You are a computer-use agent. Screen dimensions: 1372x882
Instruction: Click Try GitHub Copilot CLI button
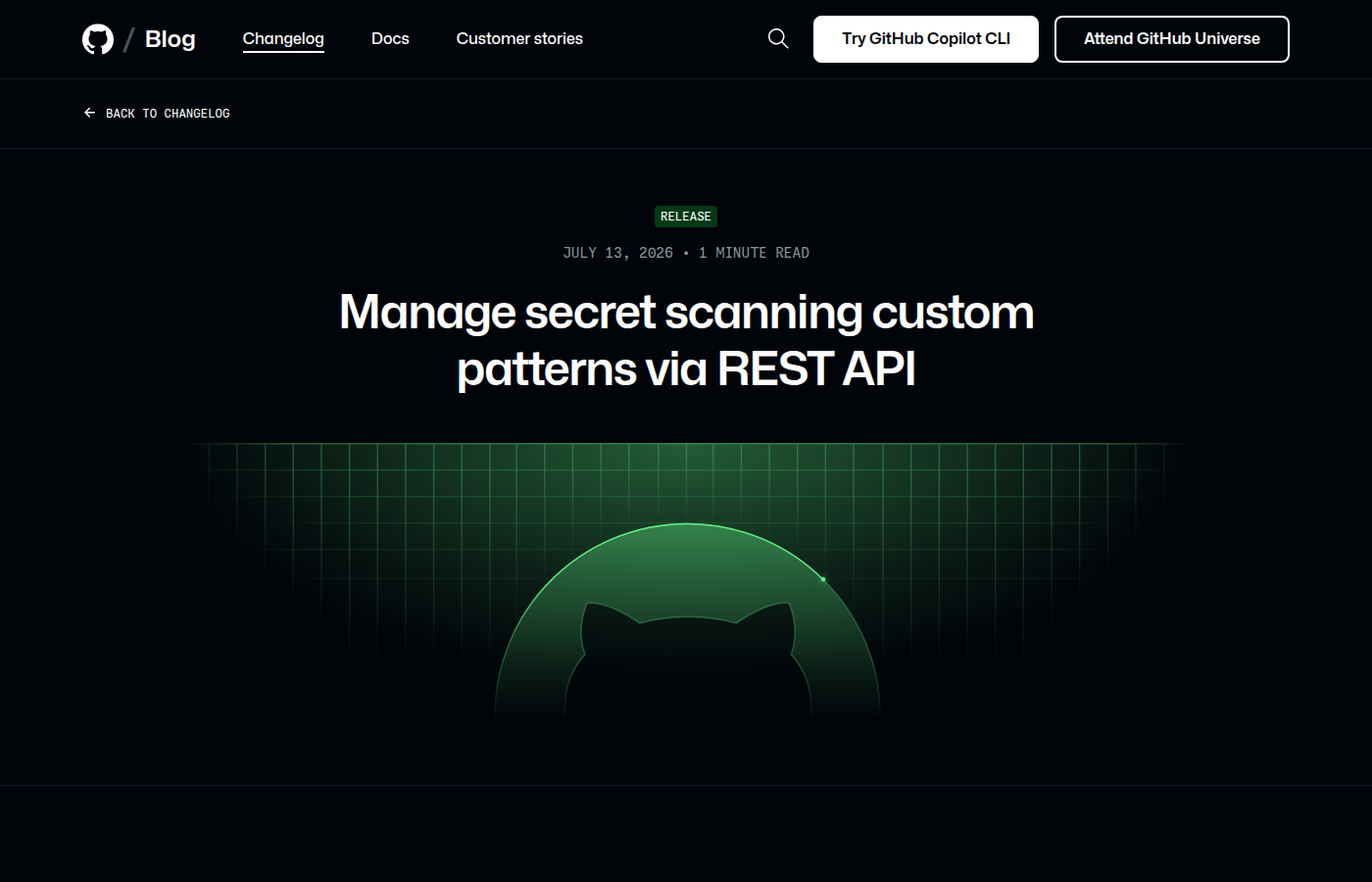pyautogui.click(x=926, y=39)
